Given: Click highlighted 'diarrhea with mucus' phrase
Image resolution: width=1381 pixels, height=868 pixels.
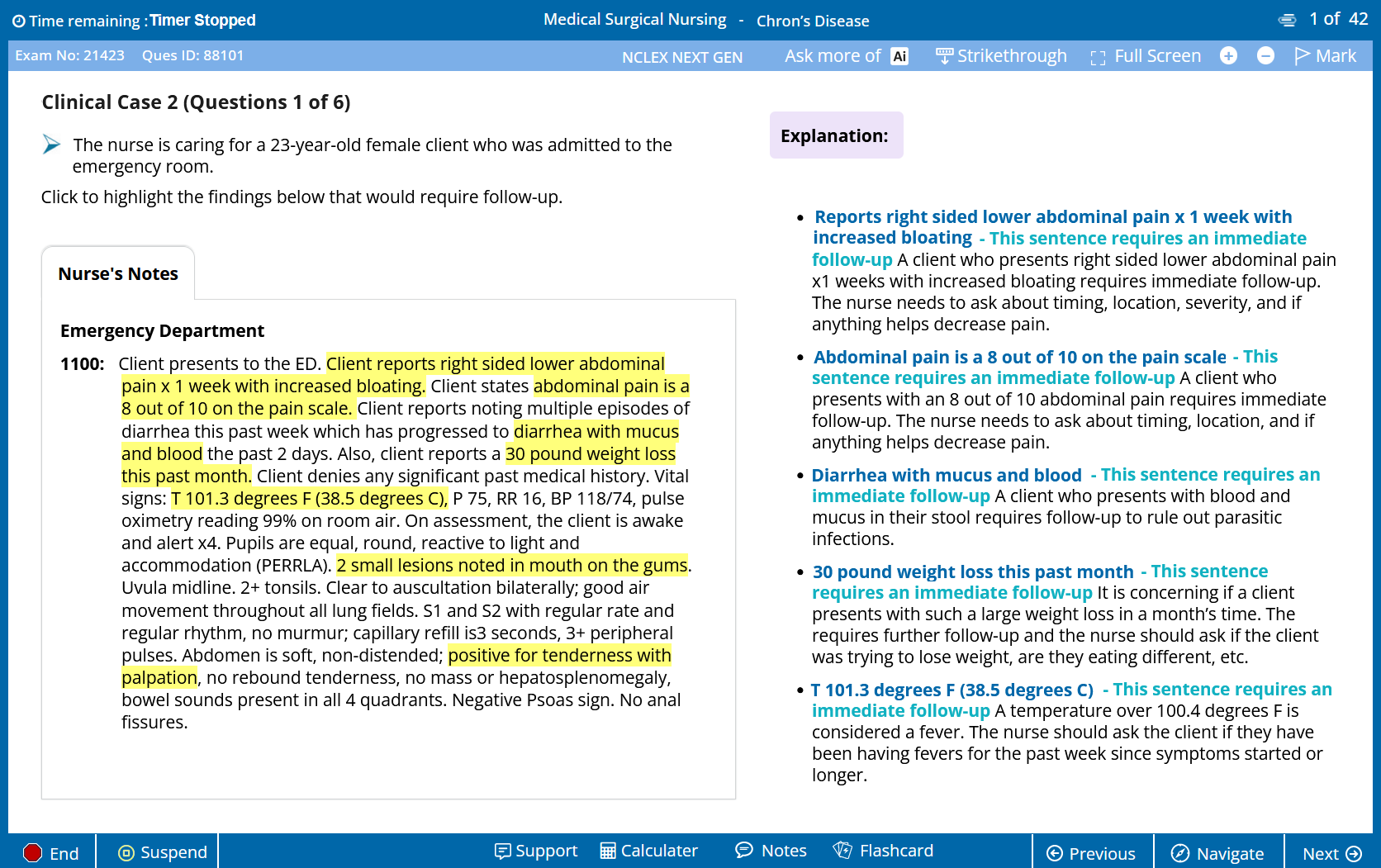Looking at the screenshot, I should (596, 431).
